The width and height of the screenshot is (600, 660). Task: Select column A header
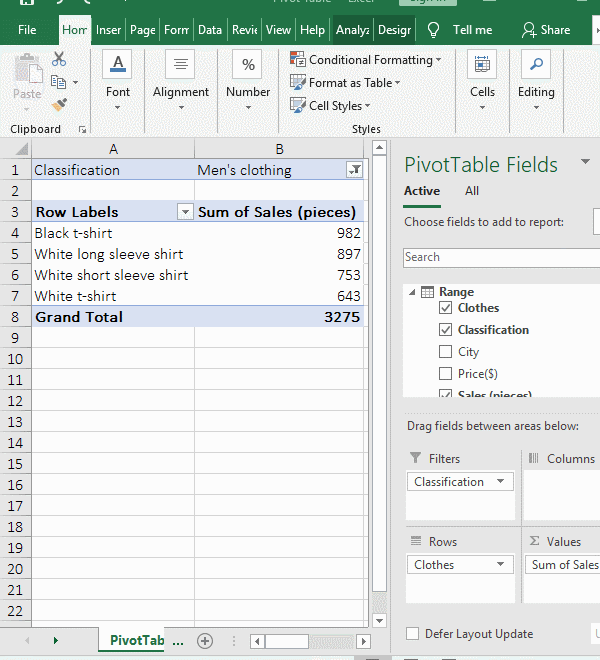pos(113,149)
